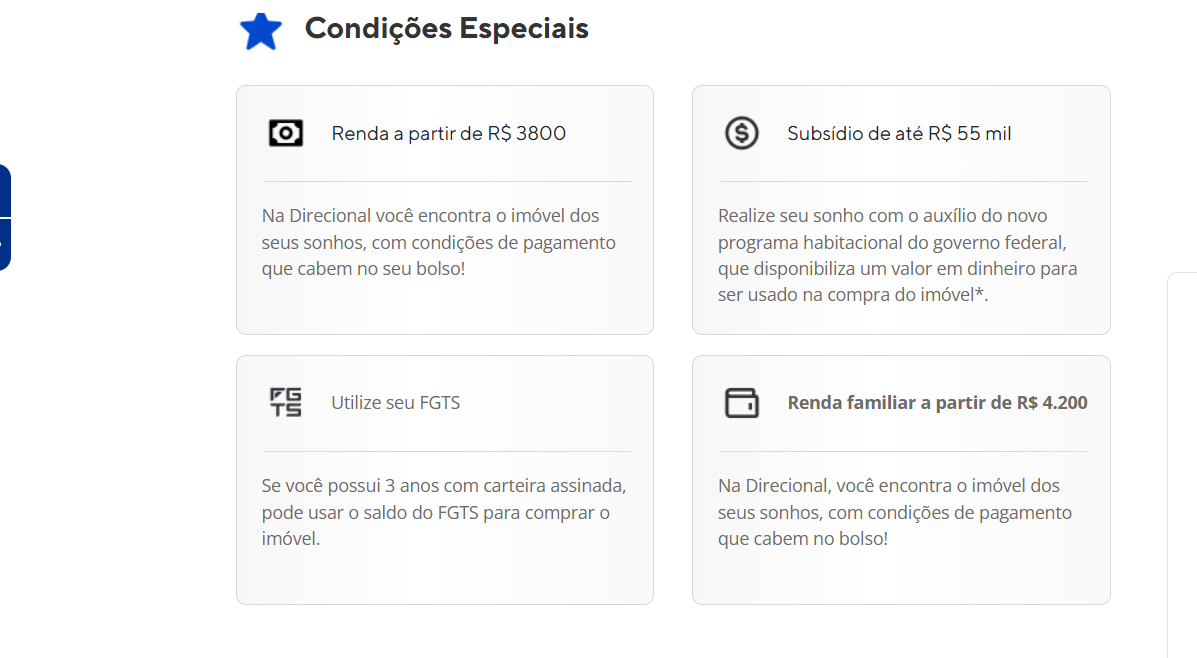Screen dimensions: 1197x658
Task: Click the divider under Renda a partir de R$ 3800
Action: tap(446, 181)
